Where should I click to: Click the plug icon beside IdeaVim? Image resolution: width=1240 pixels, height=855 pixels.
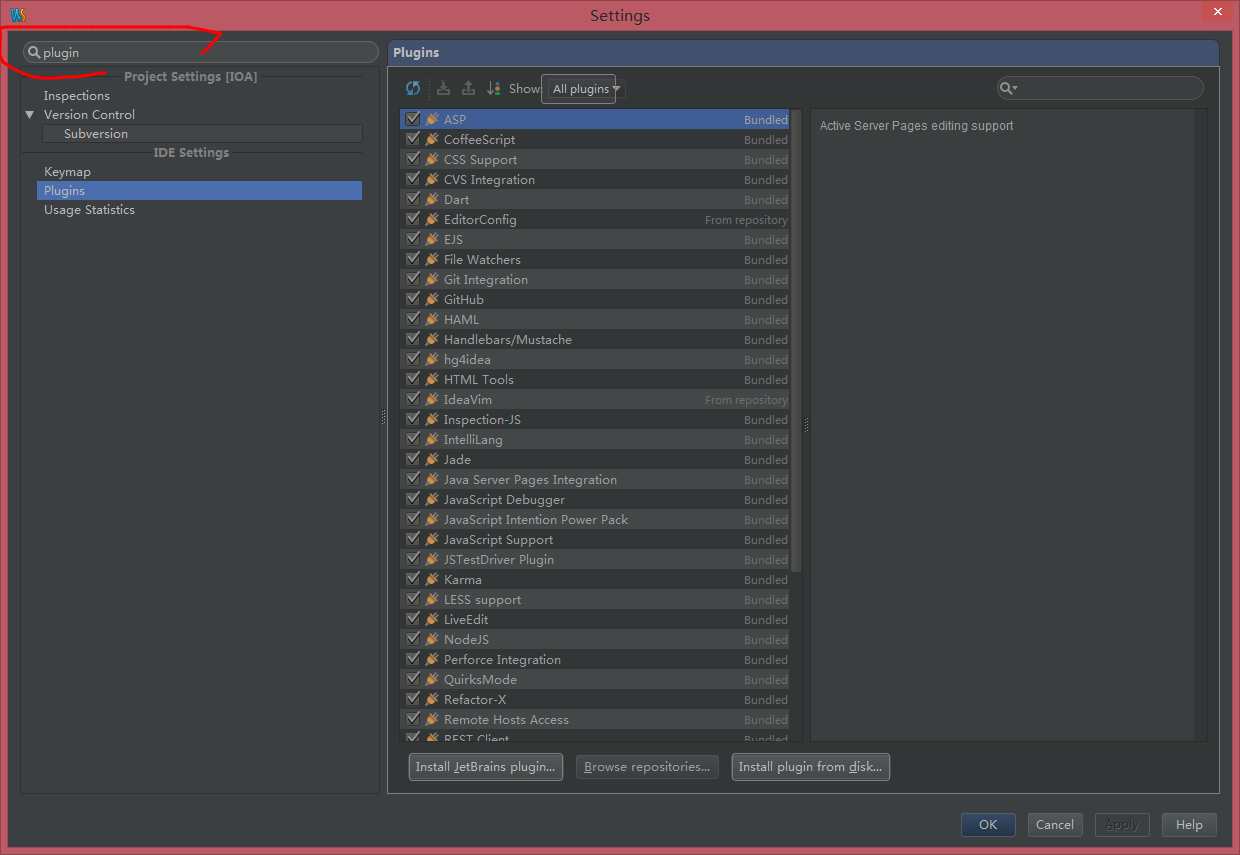tap(432, 399)
